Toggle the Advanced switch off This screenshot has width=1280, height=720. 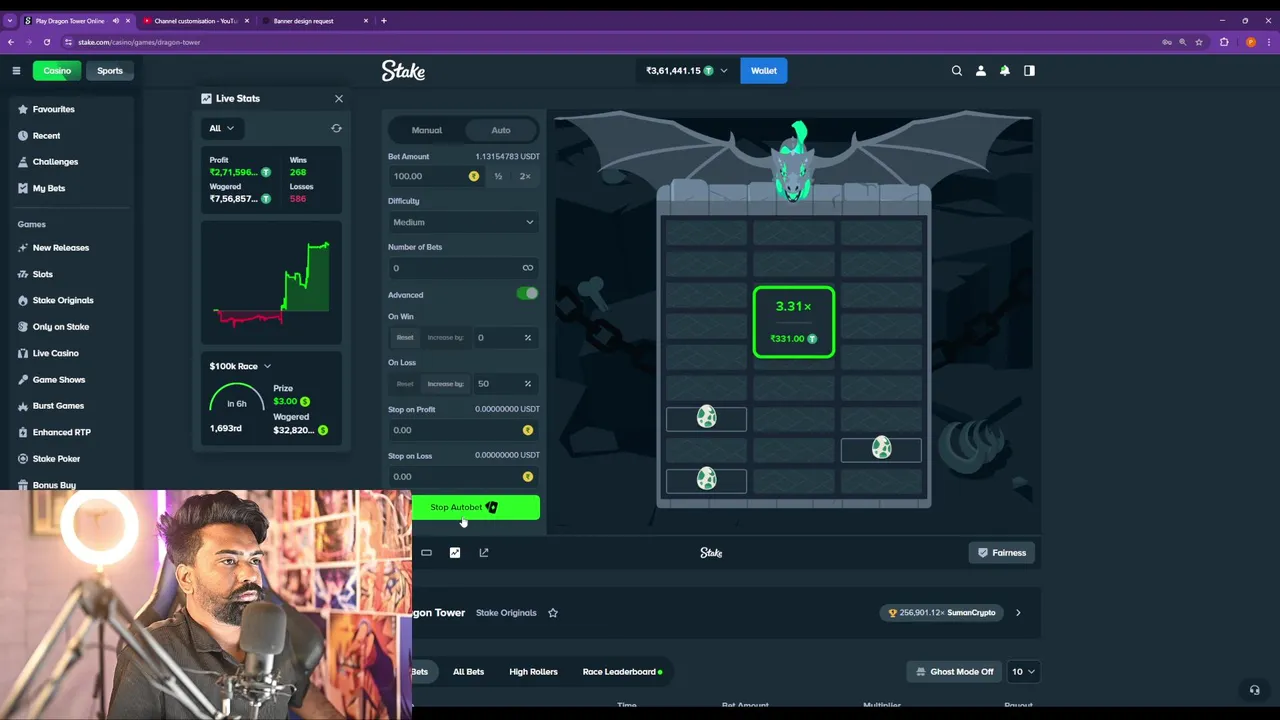coord(527,294)
